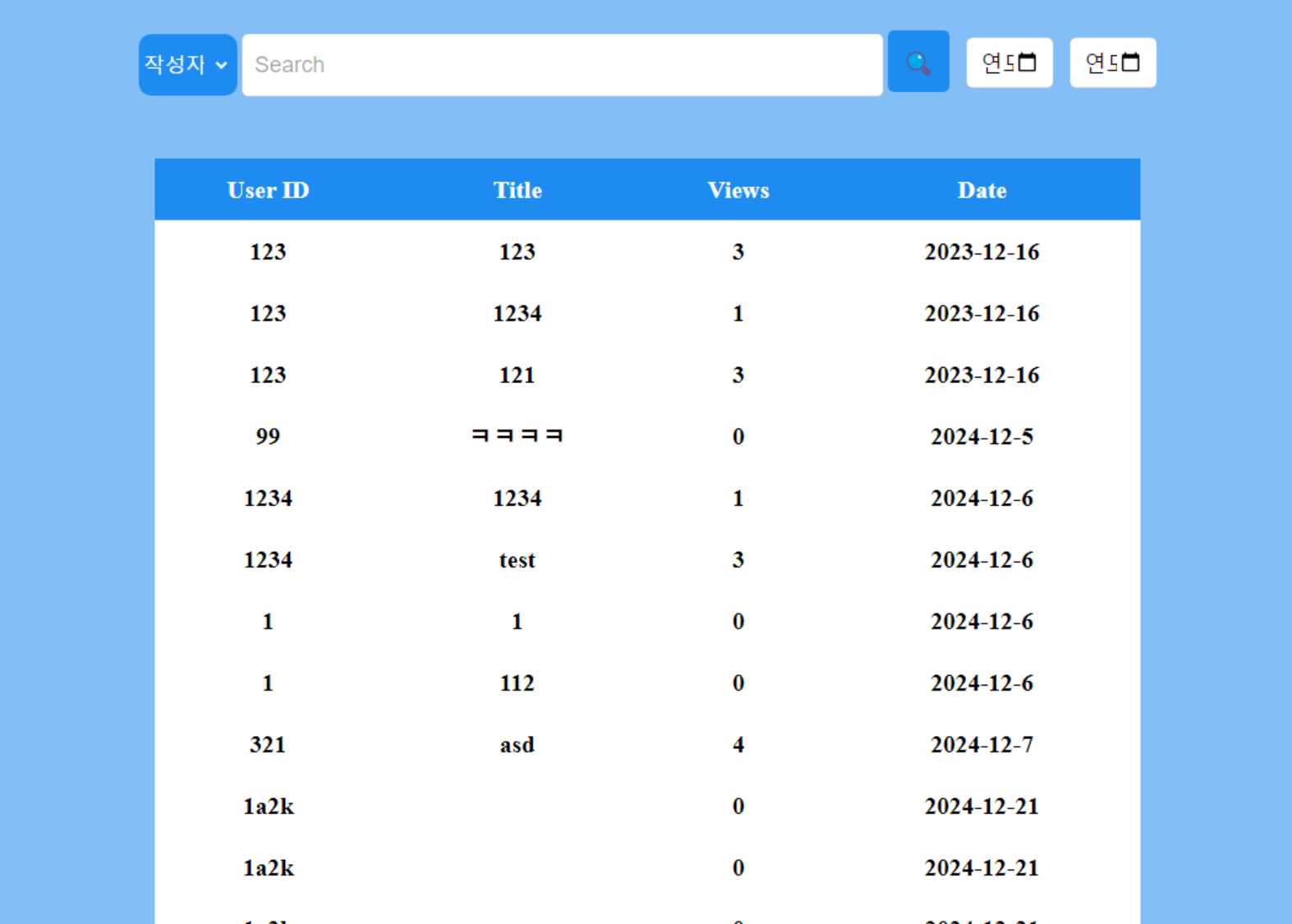The image size is (1292, 924).
Task: Open the calendar picker on the right date field
Action: coord(1130,62)
